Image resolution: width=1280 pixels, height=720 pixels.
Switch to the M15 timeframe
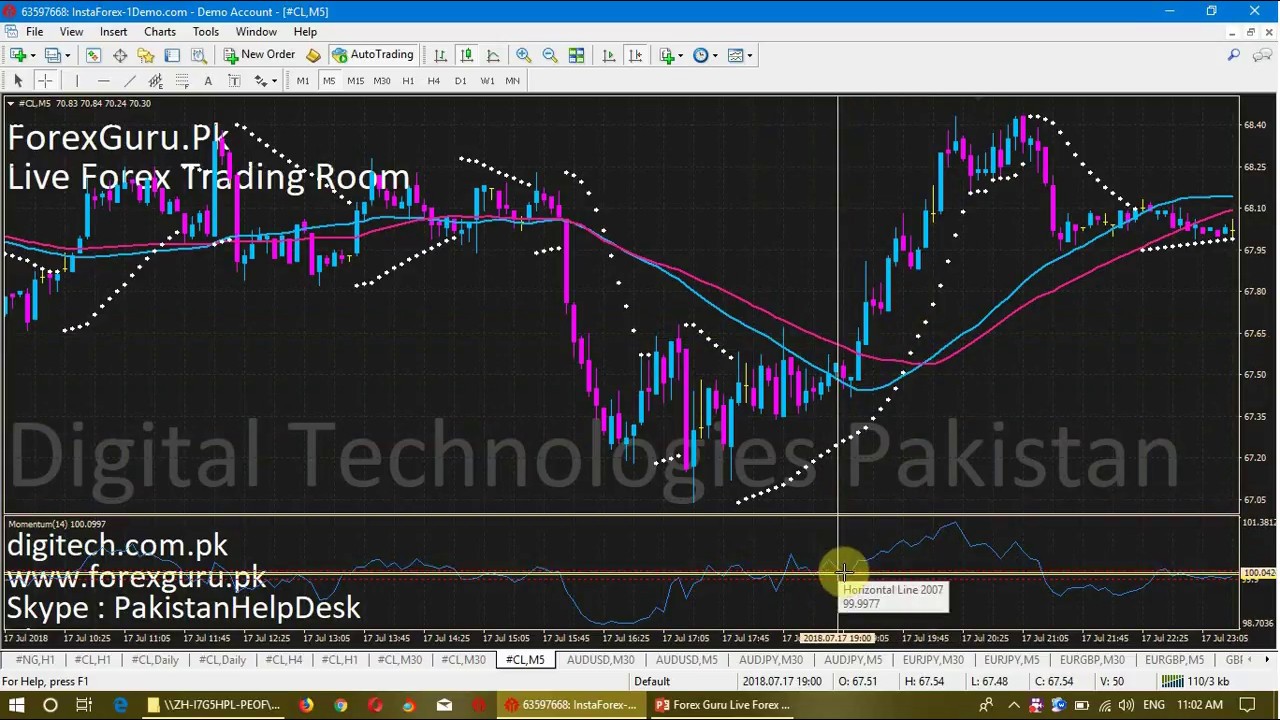(355, 80)
